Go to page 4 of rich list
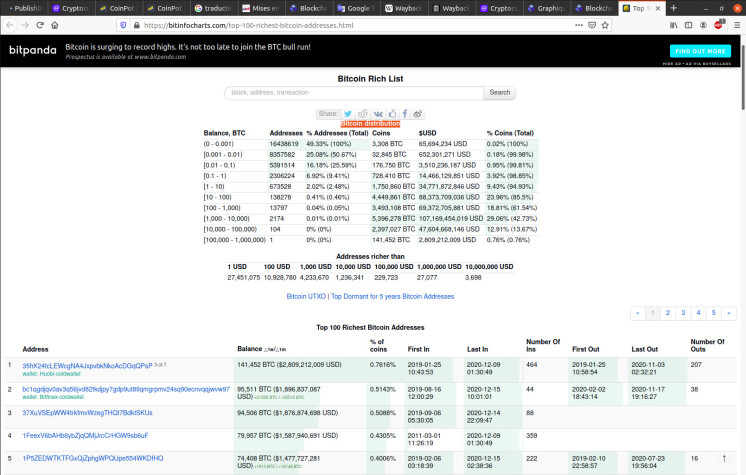The height and width of the screenshot is (475, 746). click(698, 313)
